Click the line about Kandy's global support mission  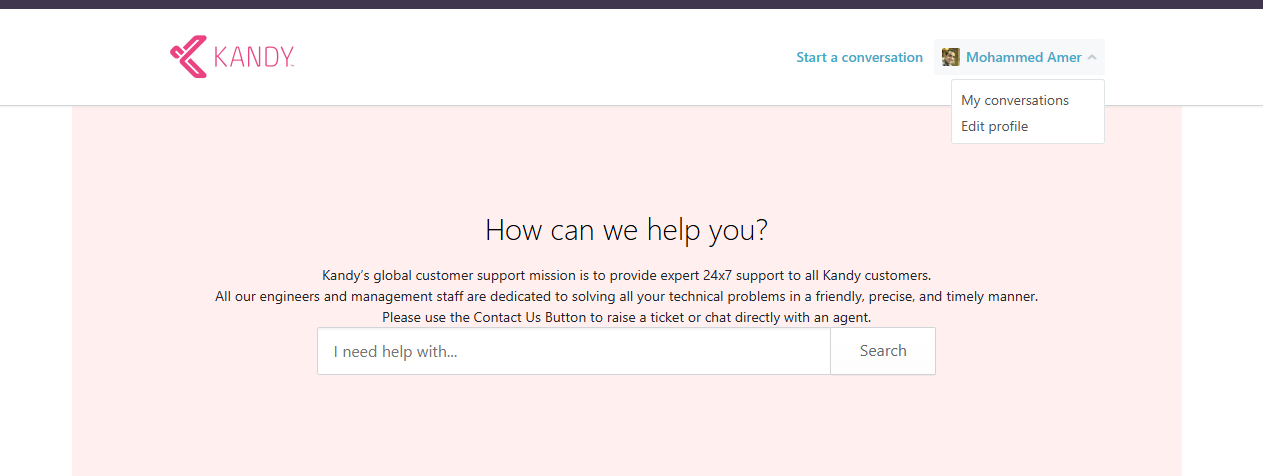[x=626, y=275]
